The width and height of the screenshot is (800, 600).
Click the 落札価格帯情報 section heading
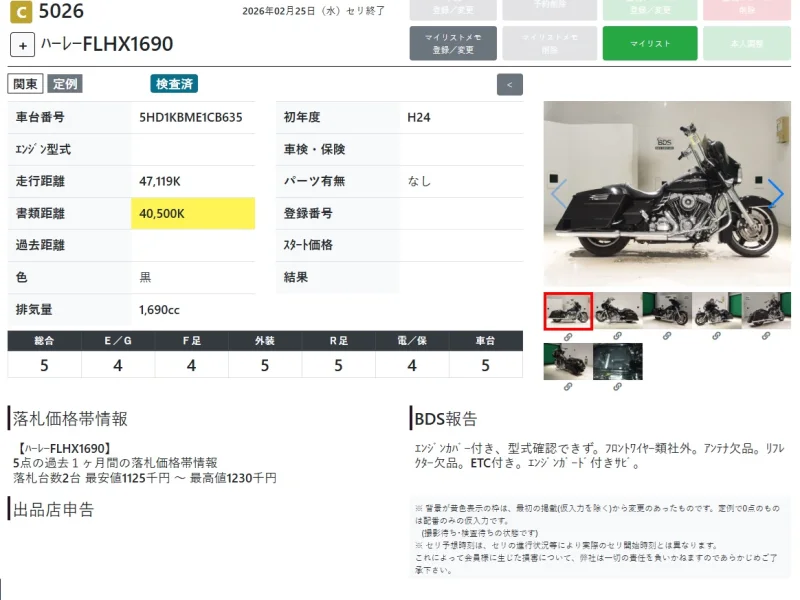[x=70, y=419]
